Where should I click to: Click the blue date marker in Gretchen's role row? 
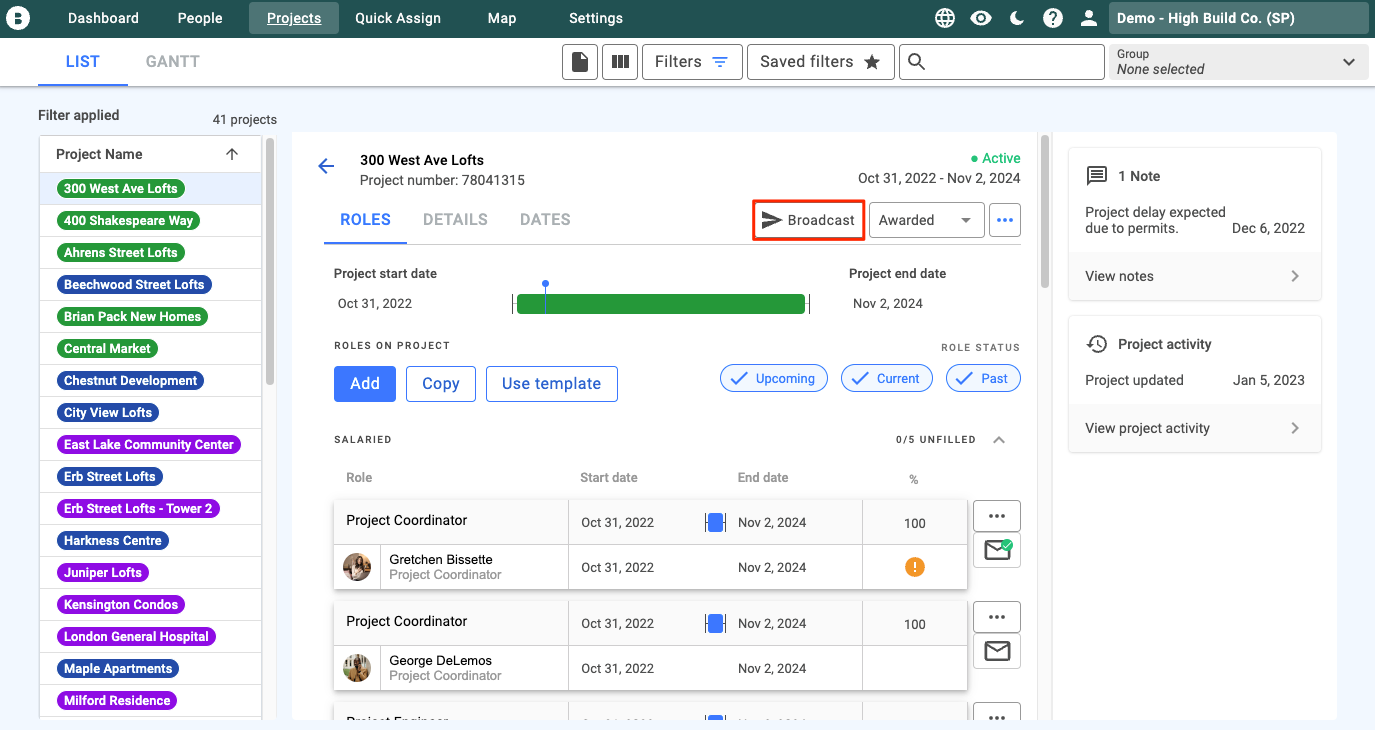click(x=715, y=522)
